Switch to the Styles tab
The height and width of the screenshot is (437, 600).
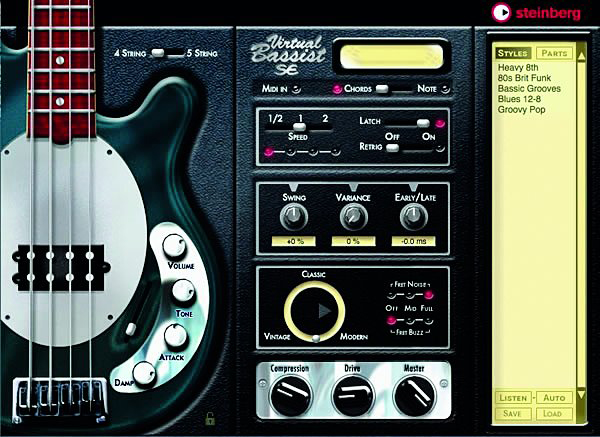click(x=513, y=53)
